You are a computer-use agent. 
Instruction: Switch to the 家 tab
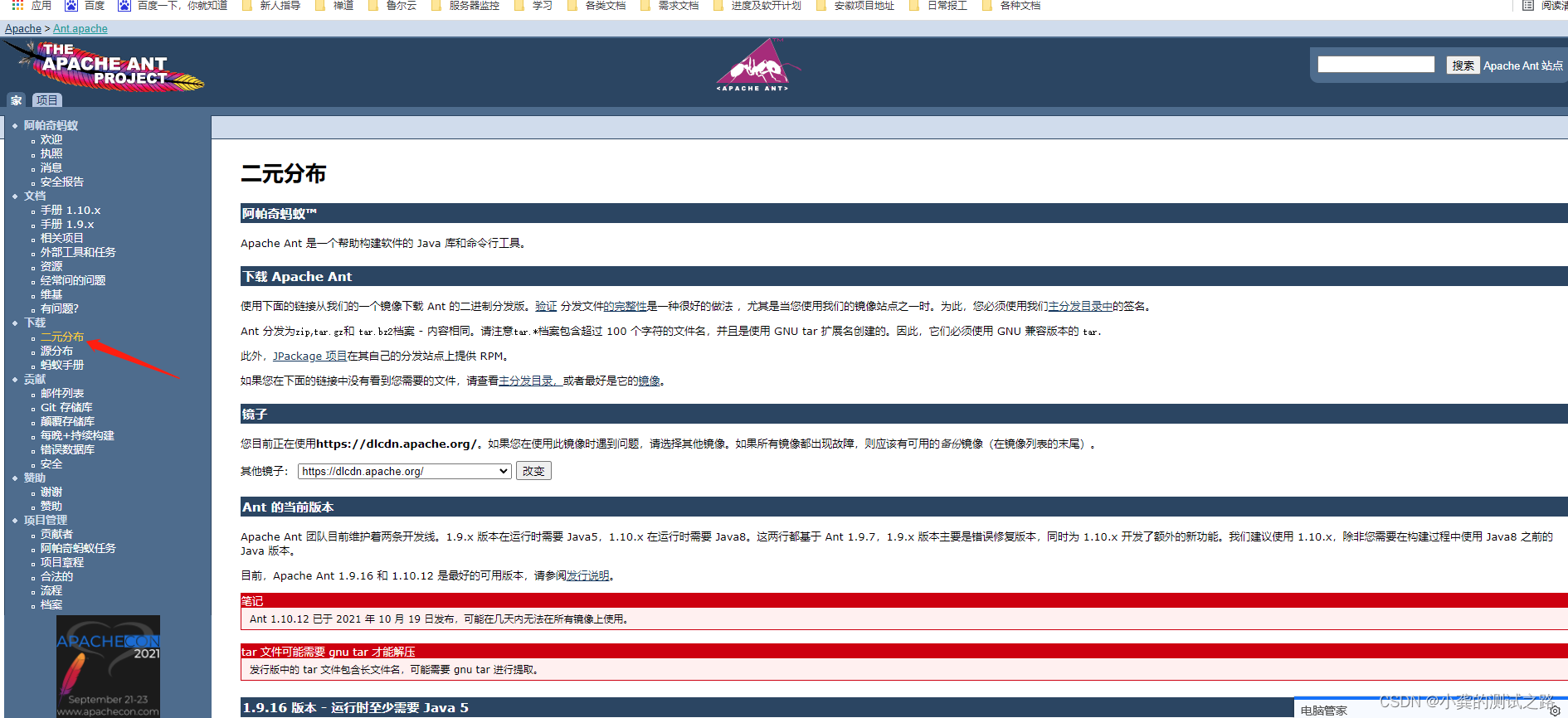point(16,100)
